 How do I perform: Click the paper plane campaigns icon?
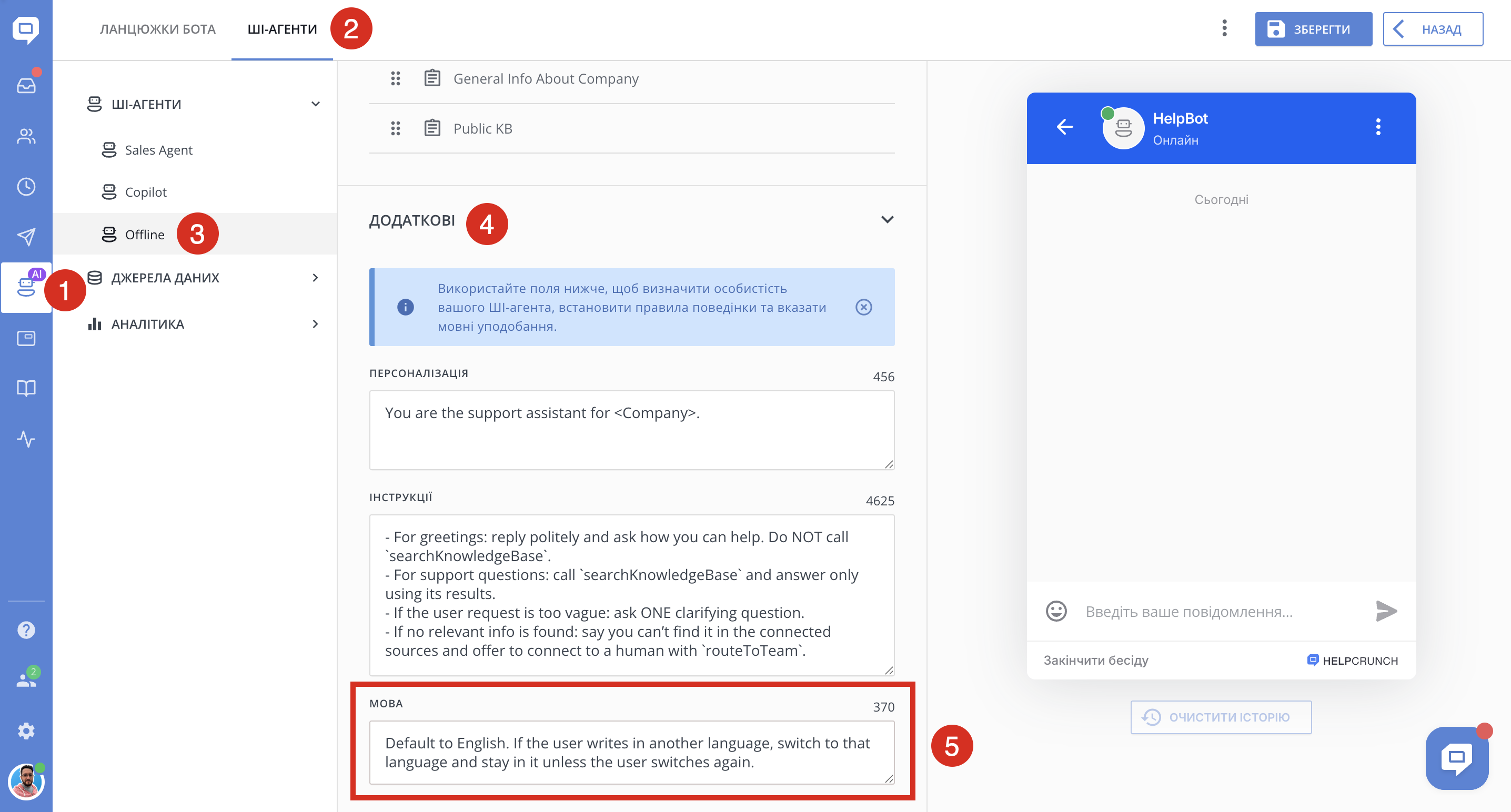pyautogui.click(x=26, y=236)
